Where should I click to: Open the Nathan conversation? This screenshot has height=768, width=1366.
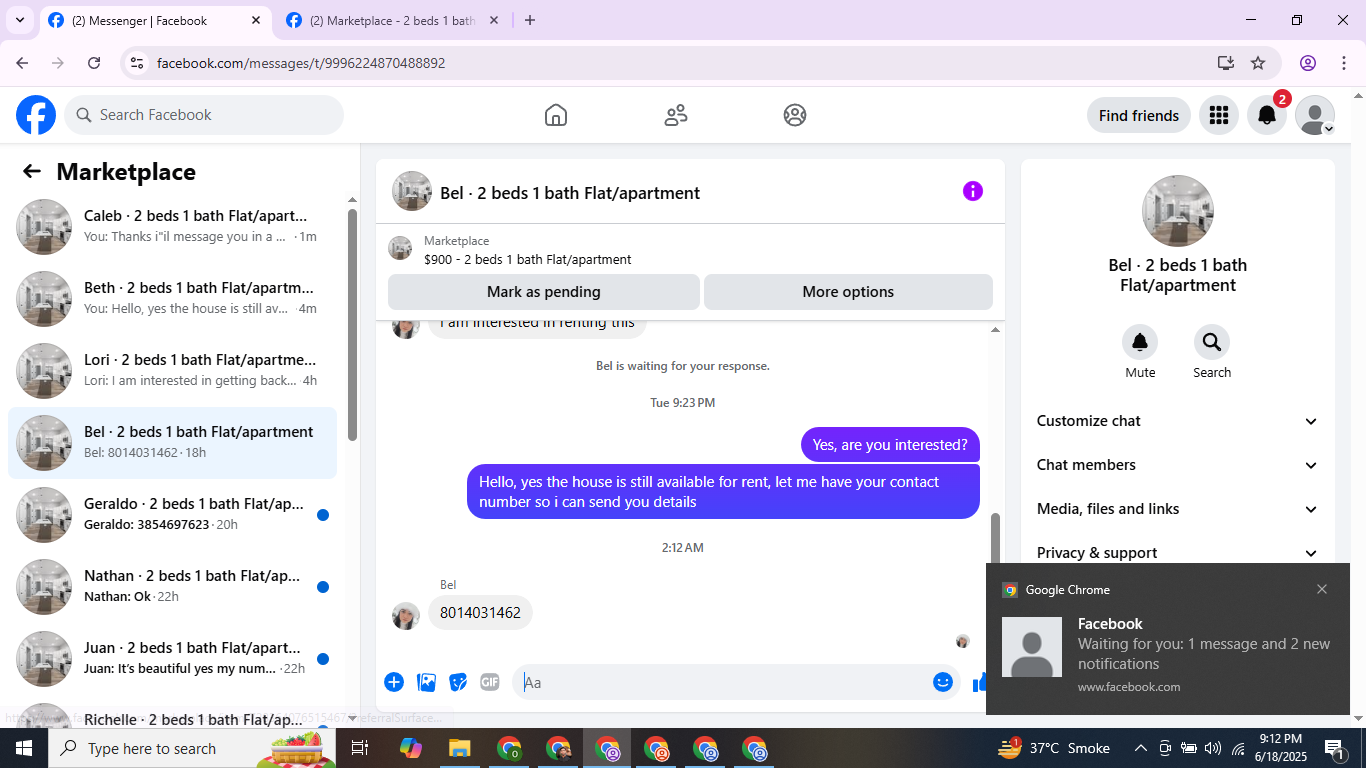coord(172,587)
